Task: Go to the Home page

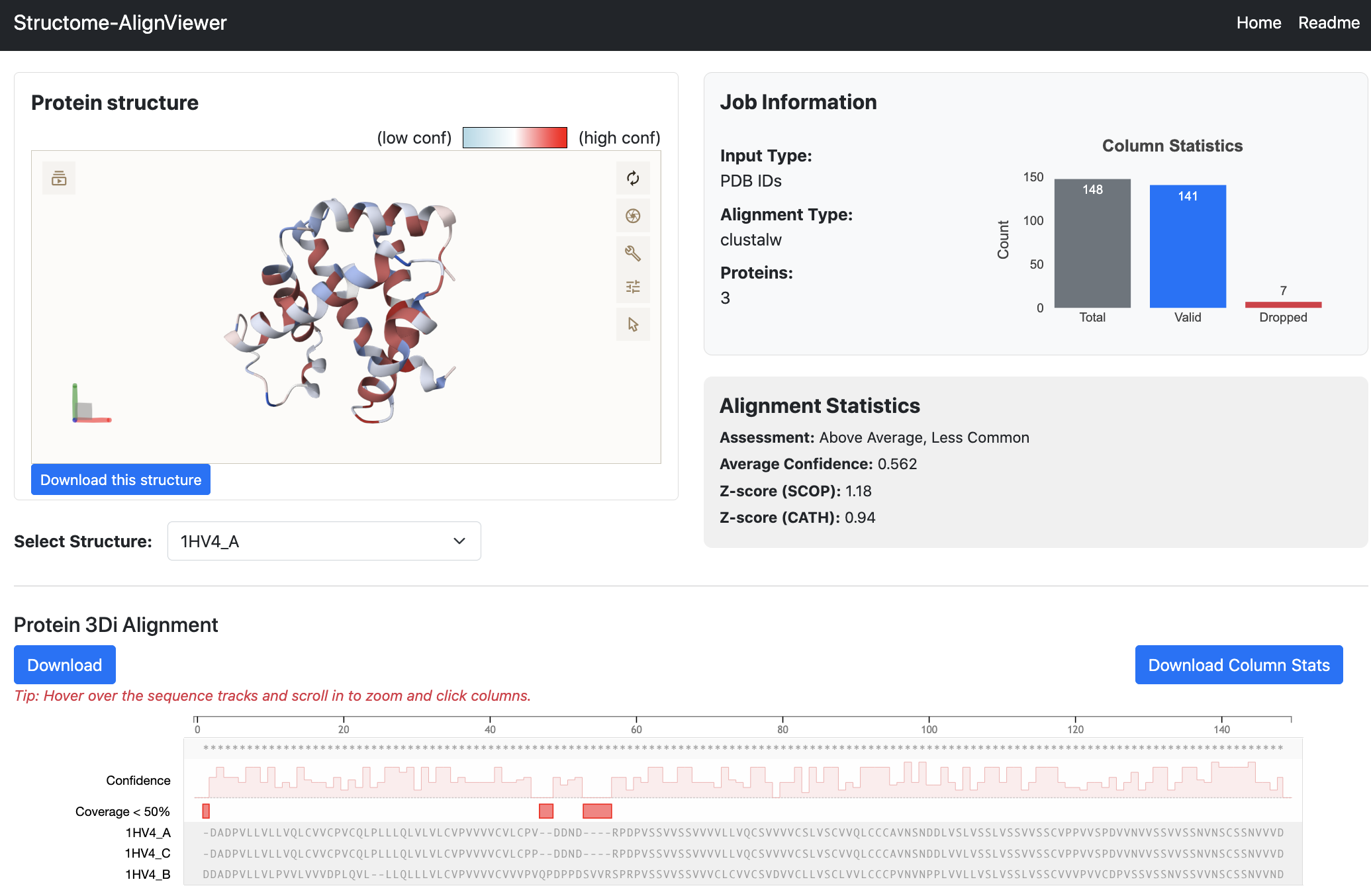Action: [x=1258, y=23]
